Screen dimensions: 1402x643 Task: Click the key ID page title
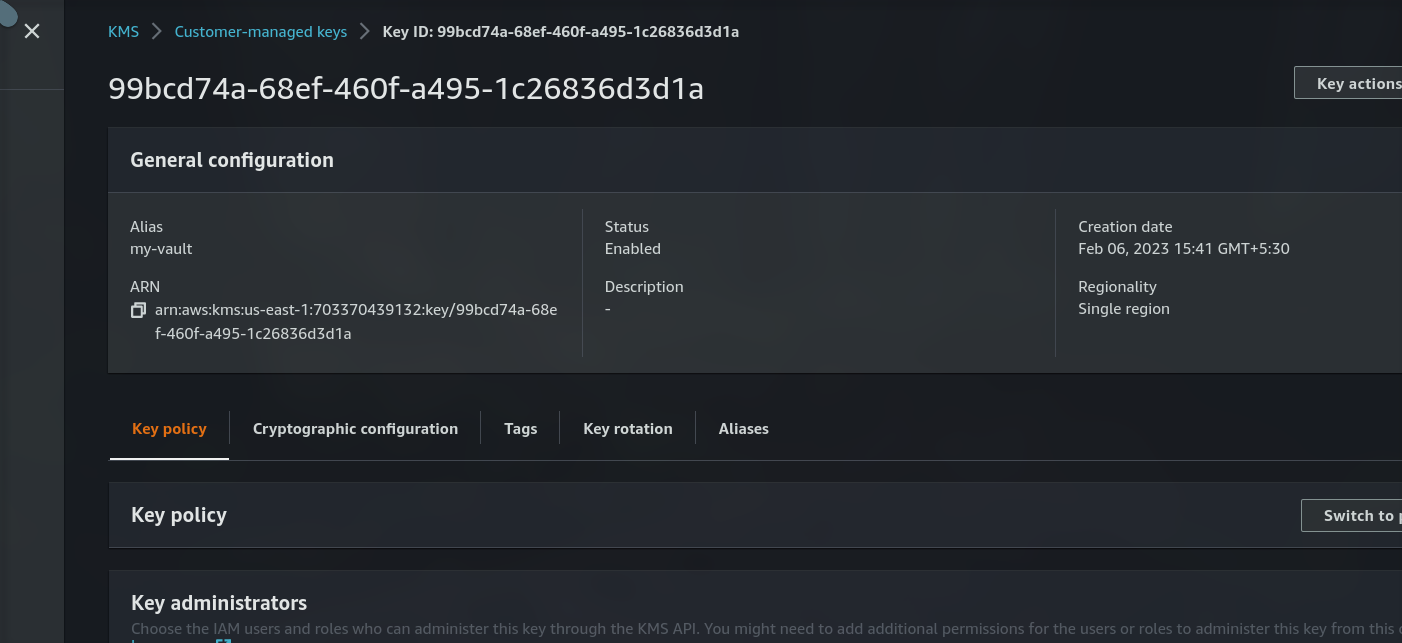[x=406, y=89]
